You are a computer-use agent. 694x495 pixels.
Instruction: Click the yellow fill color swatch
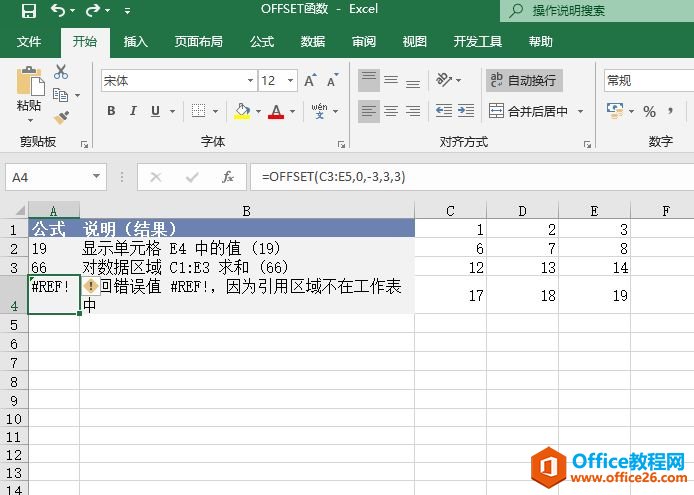[242, 111]
